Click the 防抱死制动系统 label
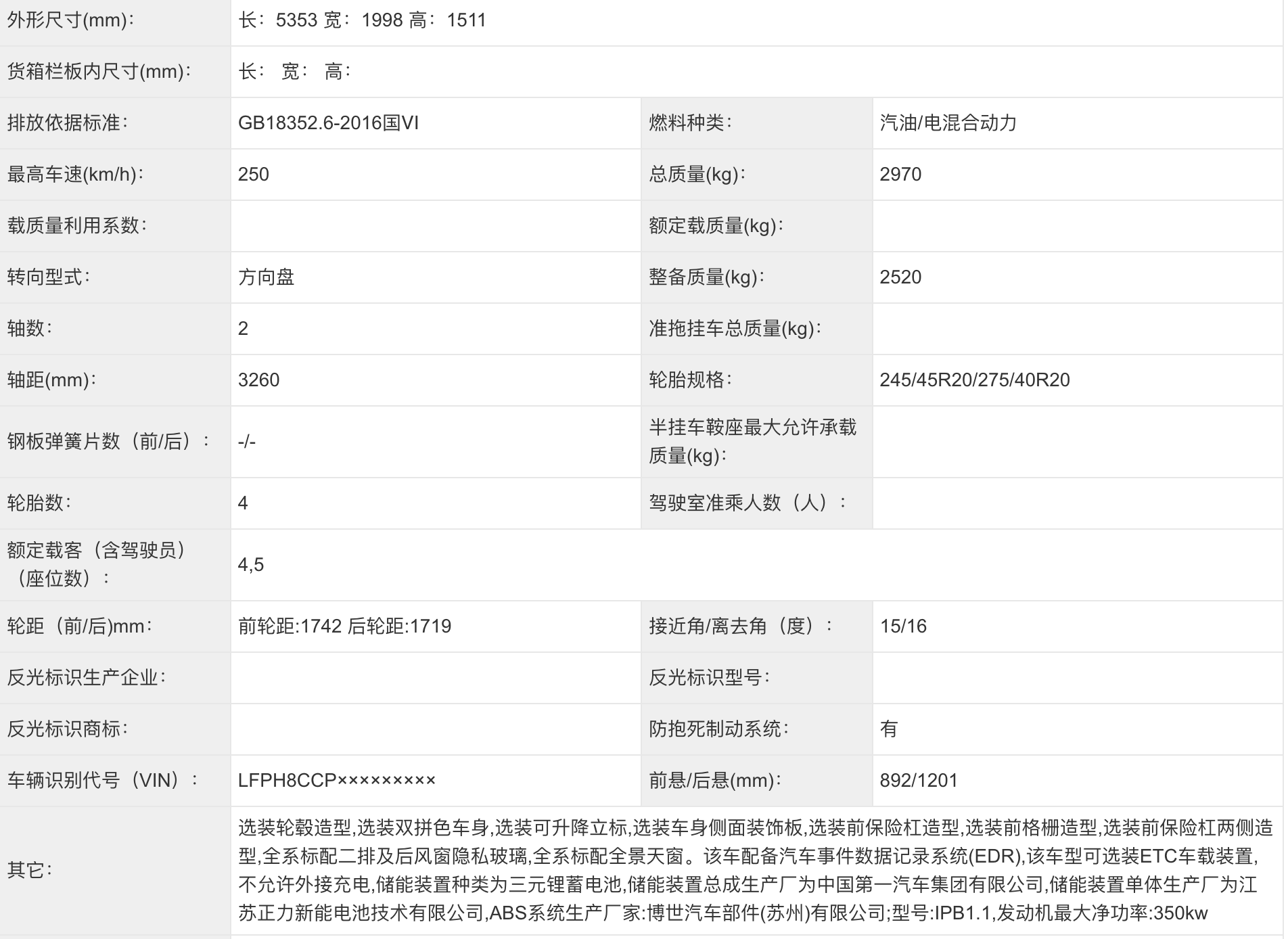 click(718, 729)
